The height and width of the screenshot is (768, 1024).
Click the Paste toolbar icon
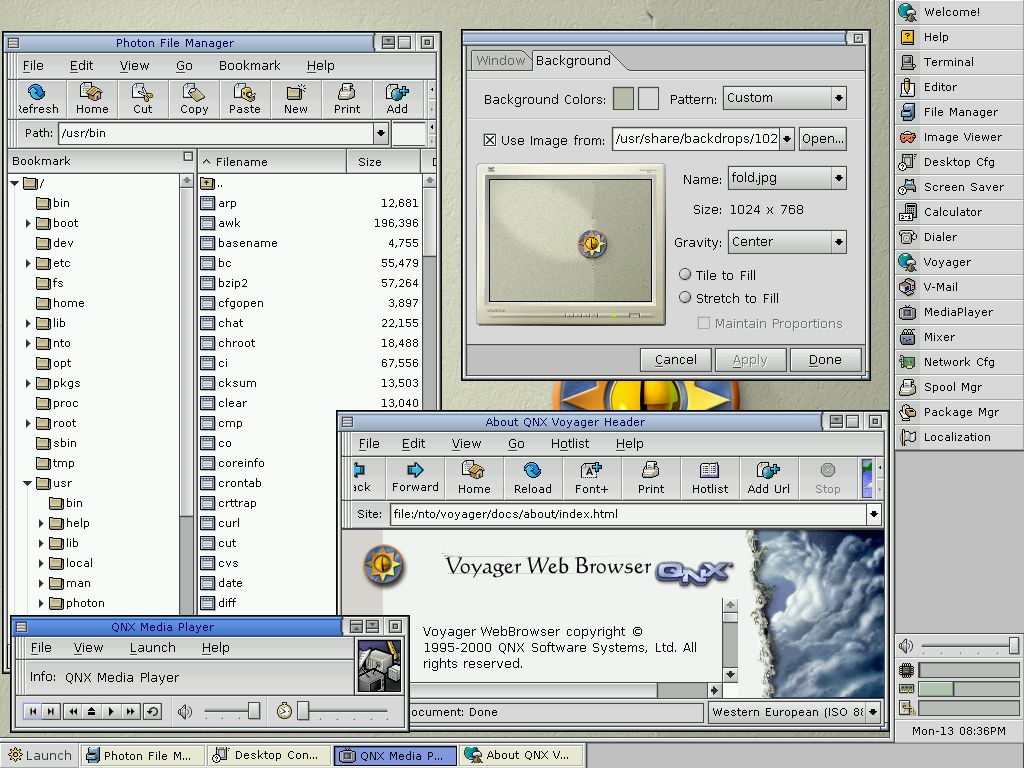245,99
